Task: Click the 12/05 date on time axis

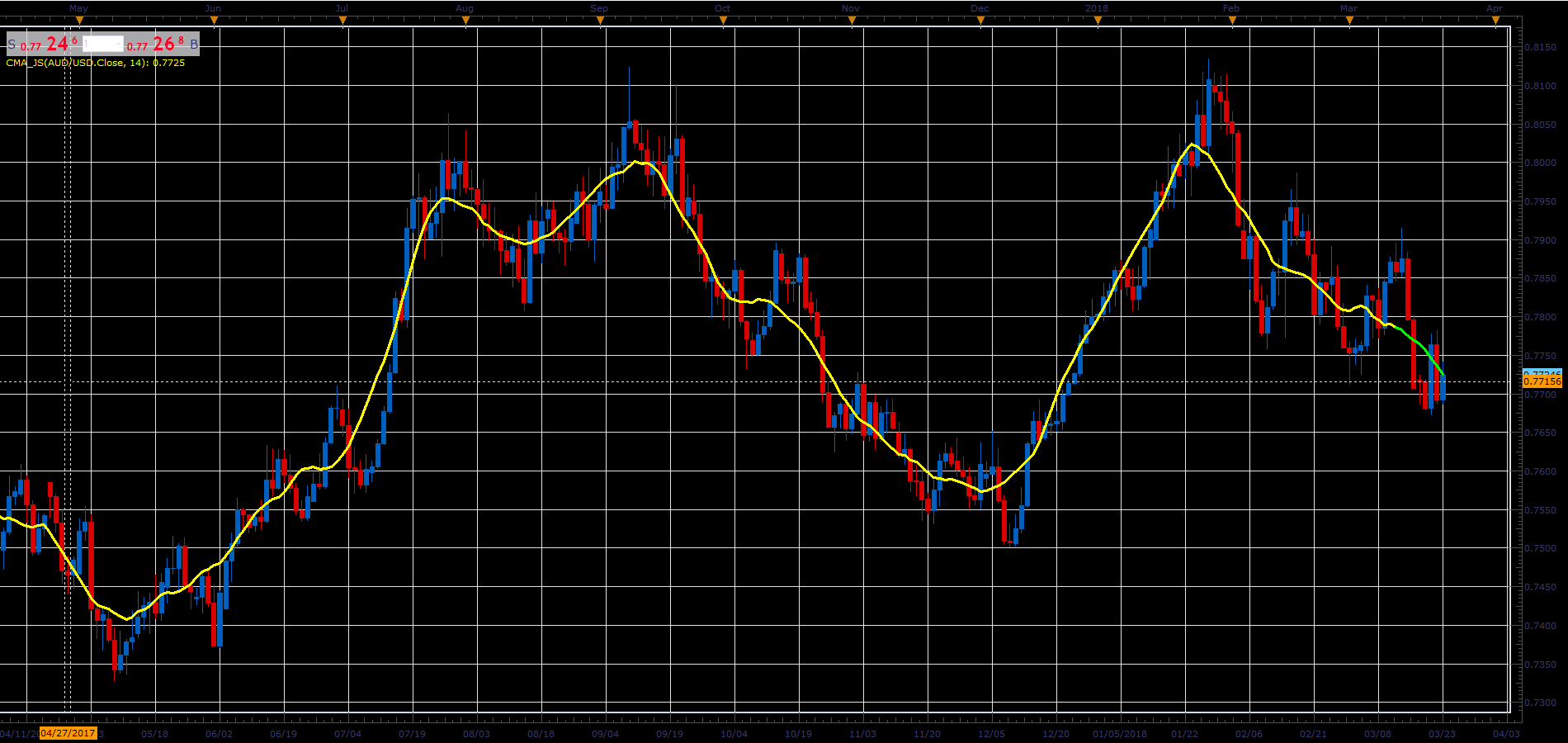Action: coord(991,734)
